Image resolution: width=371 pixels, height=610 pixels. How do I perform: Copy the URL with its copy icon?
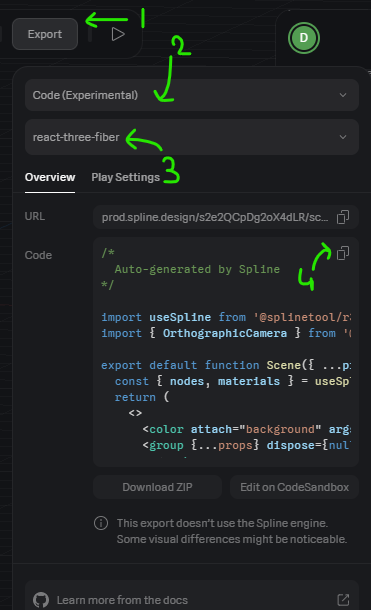point(343,217)
